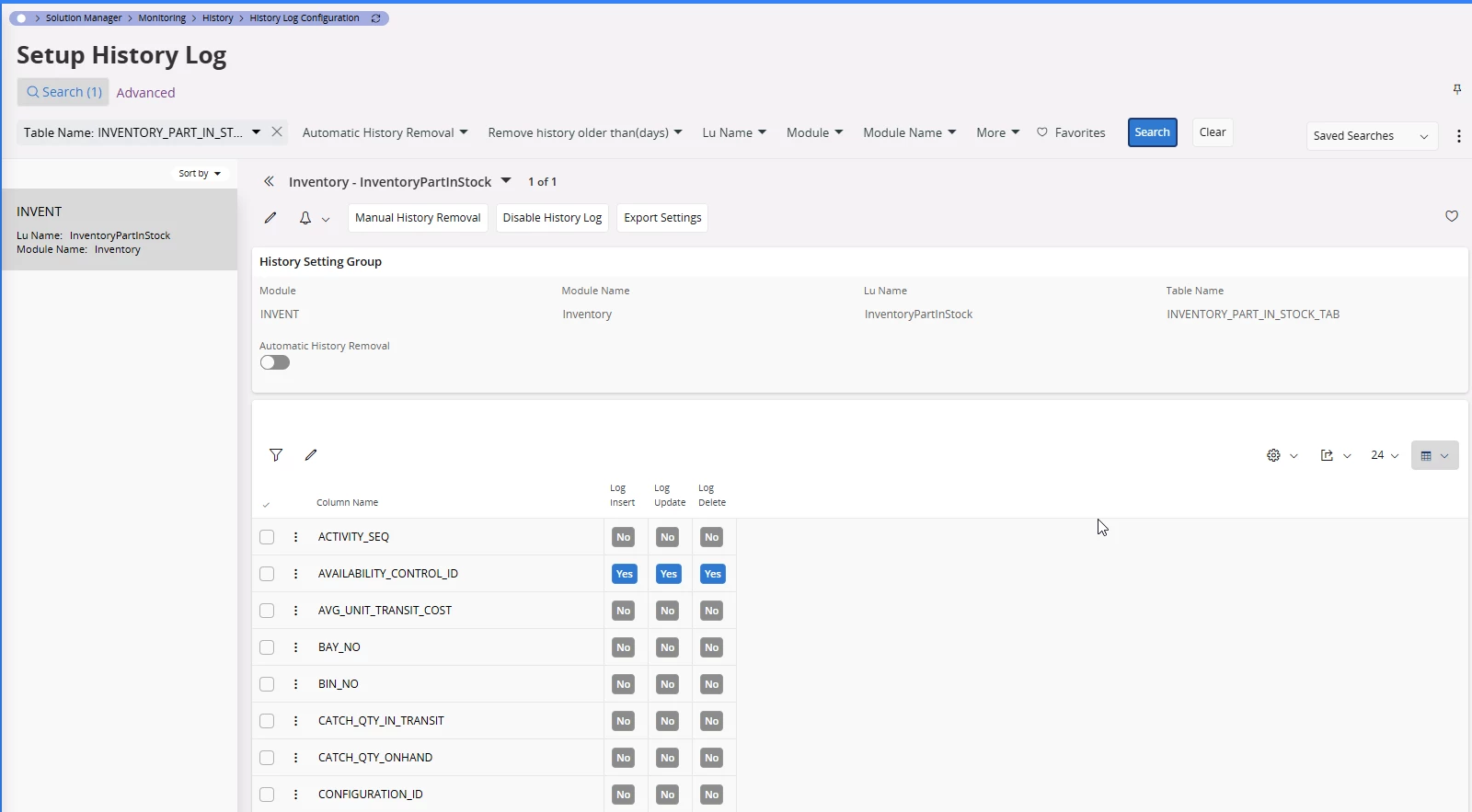Viewport: 1472px width, 812px height.
Task: Click History in the breadcrumb
Action: pos(218,18)
